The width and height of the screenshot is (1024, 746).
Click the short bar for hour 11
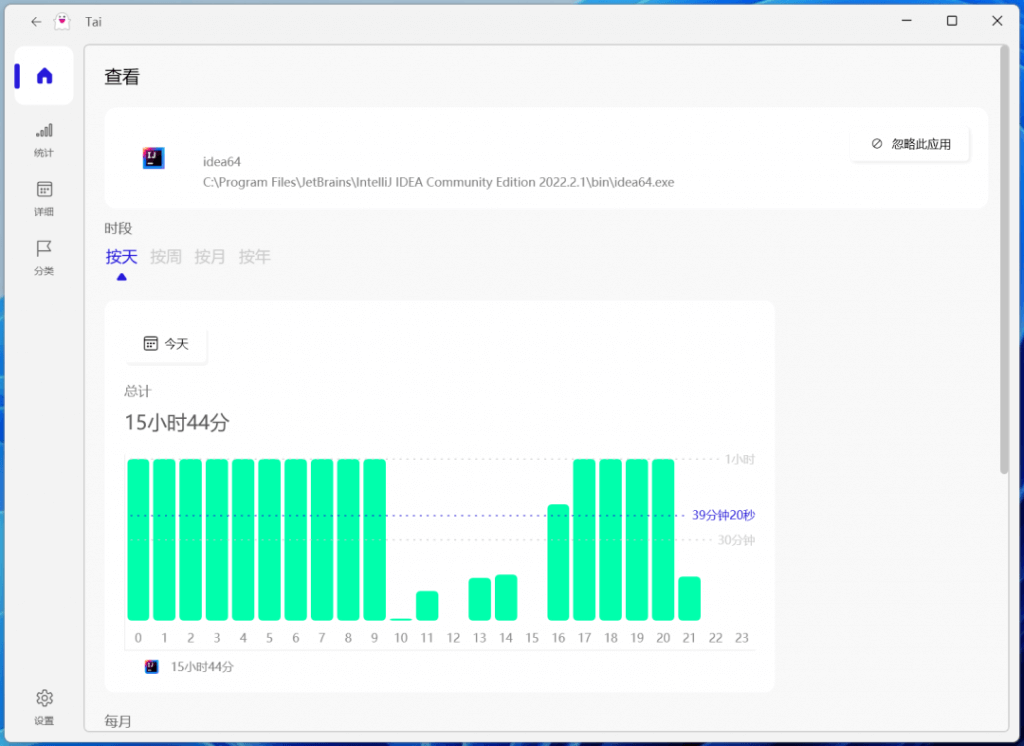point(427,606)
